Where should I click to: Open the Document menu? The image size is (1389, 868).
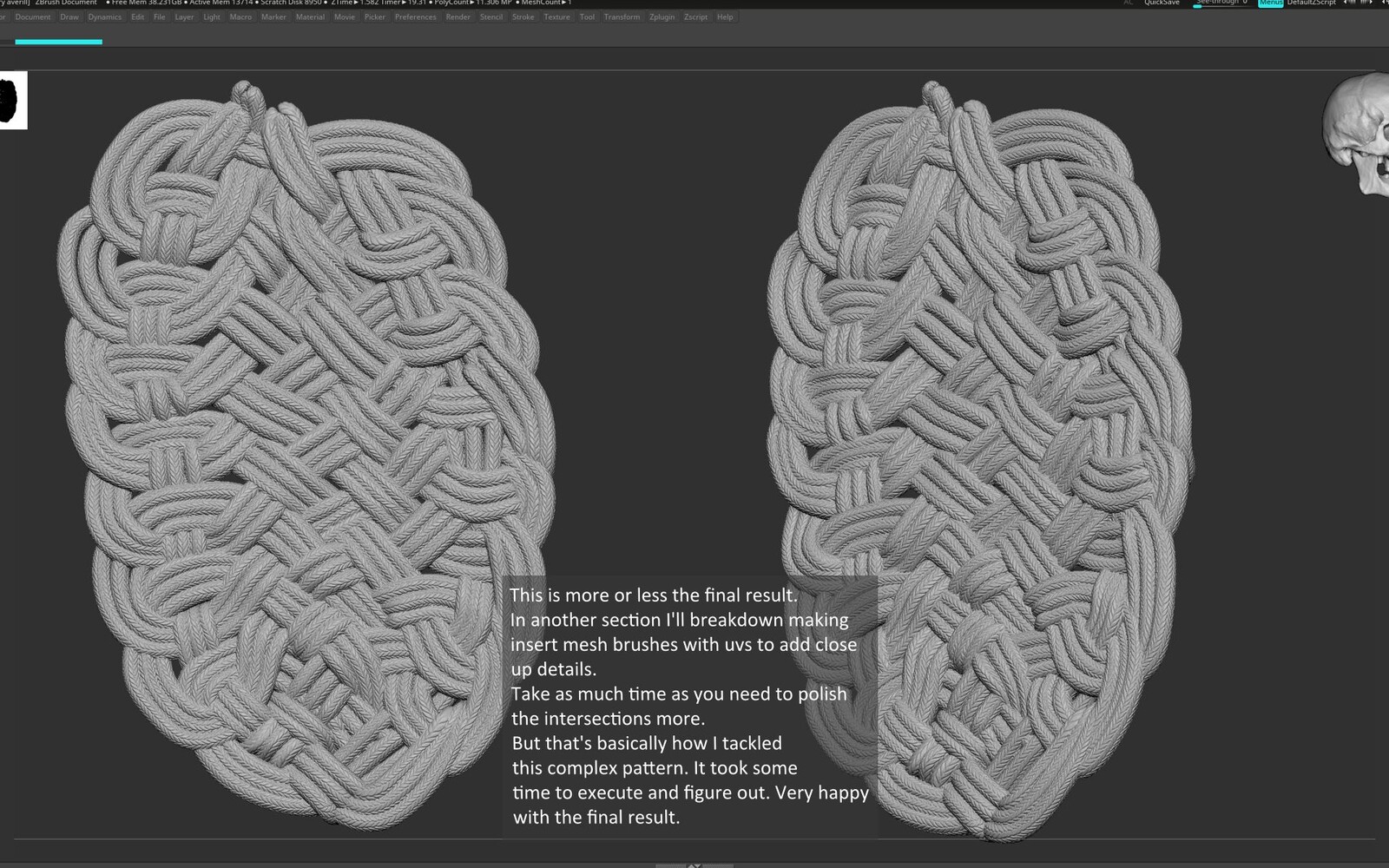33,17
